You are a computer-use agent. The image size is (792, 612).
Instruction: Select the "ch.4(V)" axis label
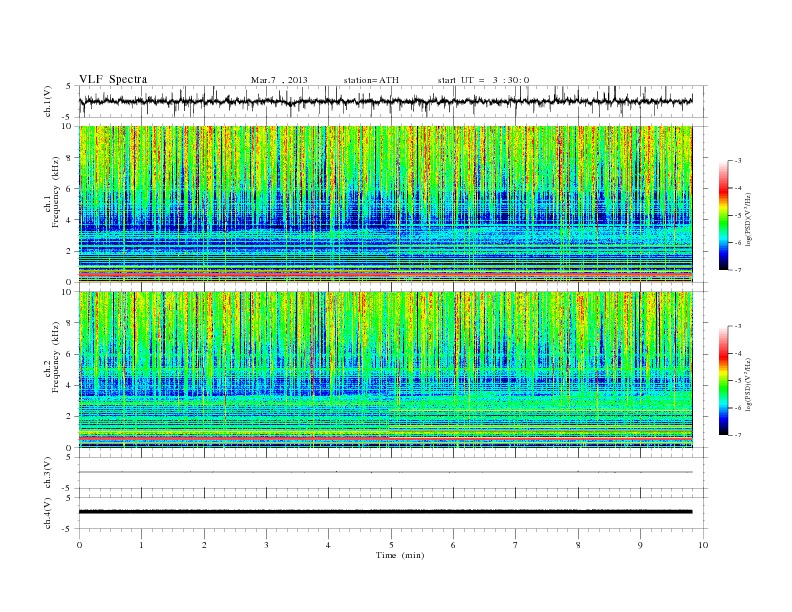point(47,513)
